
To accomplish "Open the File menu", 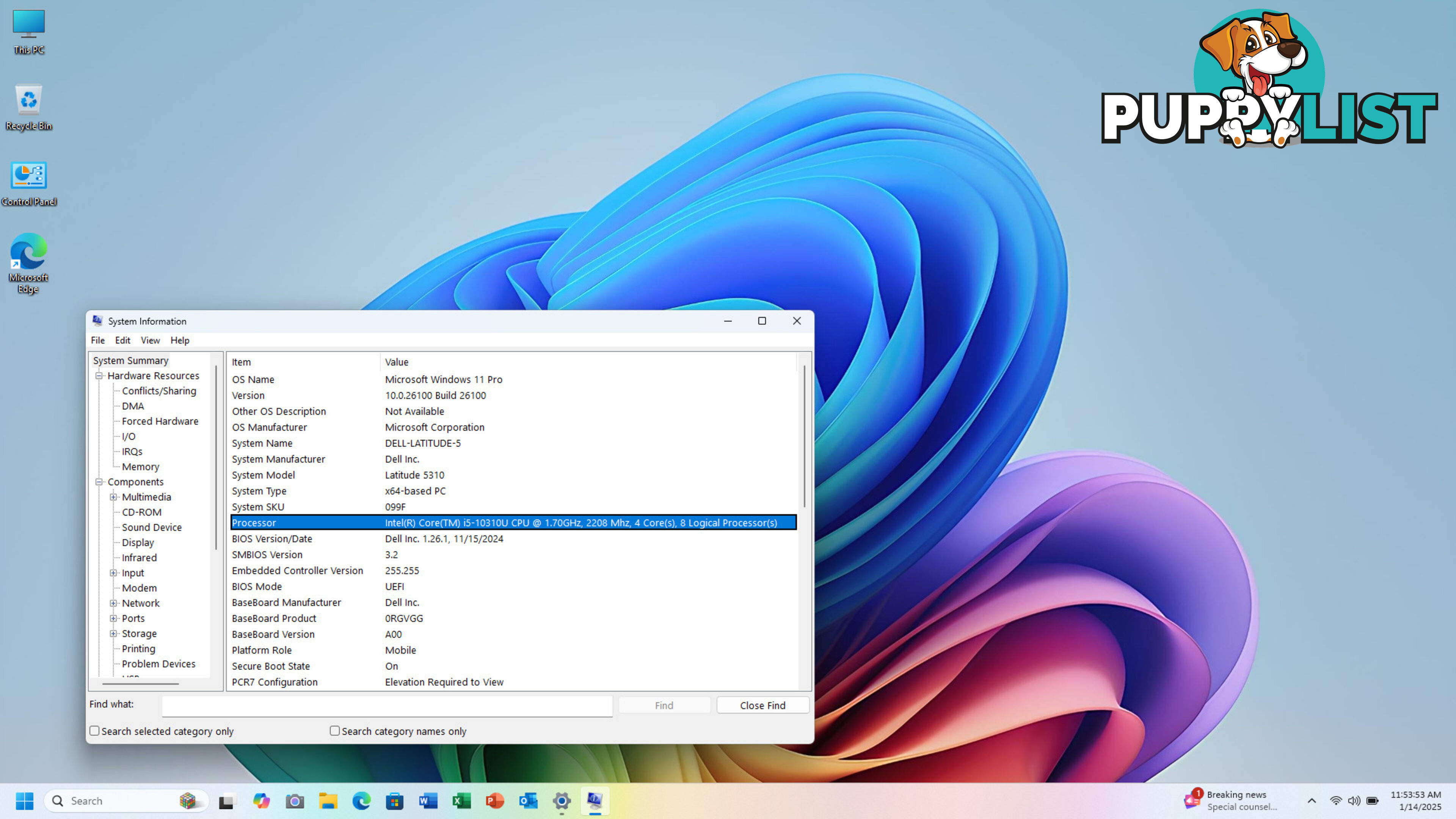I will [x=98, y=340].
